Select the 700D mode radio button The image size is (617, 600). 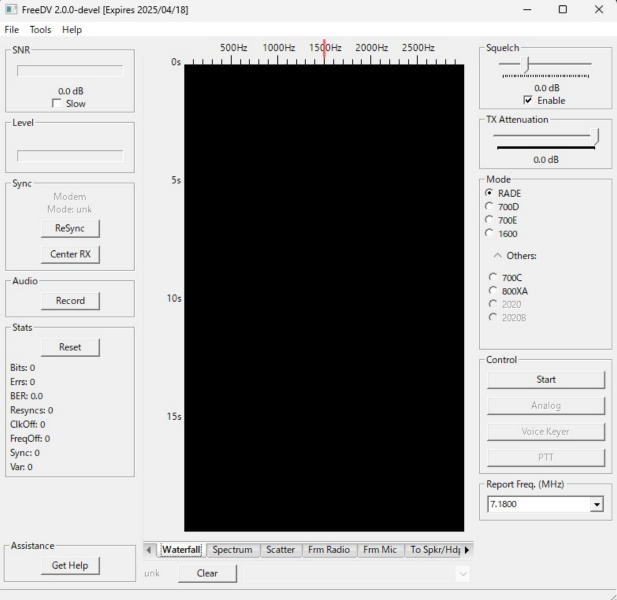(489, 207)
